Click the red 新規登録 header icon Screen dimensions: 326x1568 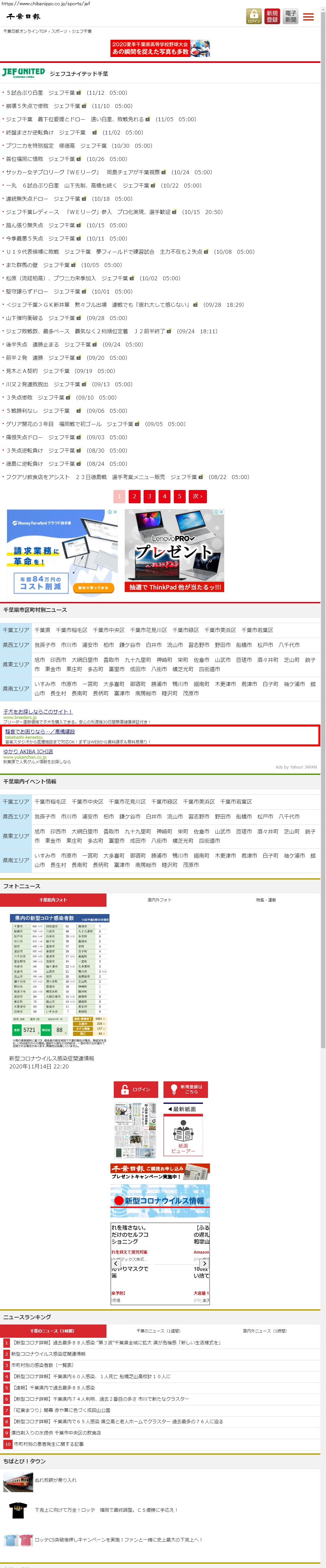click(272, 17)
